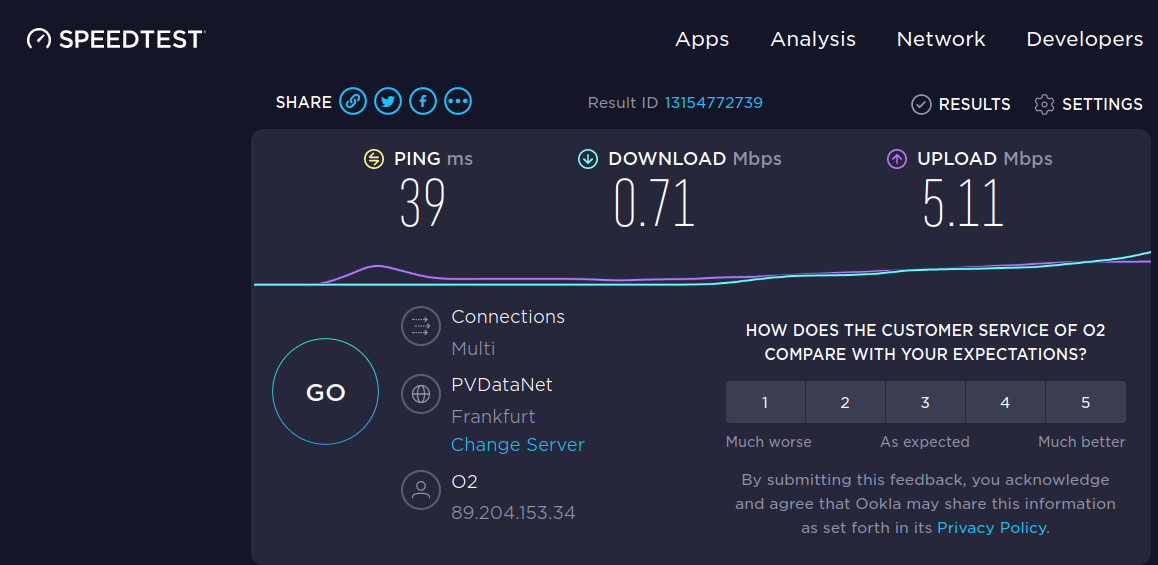
Task: Open more share options ellipsis icon
Action: tap(458, 102)
